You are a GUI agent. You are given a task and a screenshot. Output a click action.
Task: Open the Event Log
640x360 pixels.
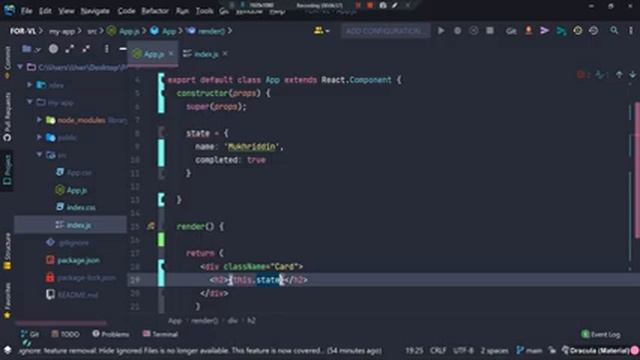(601, 334)
